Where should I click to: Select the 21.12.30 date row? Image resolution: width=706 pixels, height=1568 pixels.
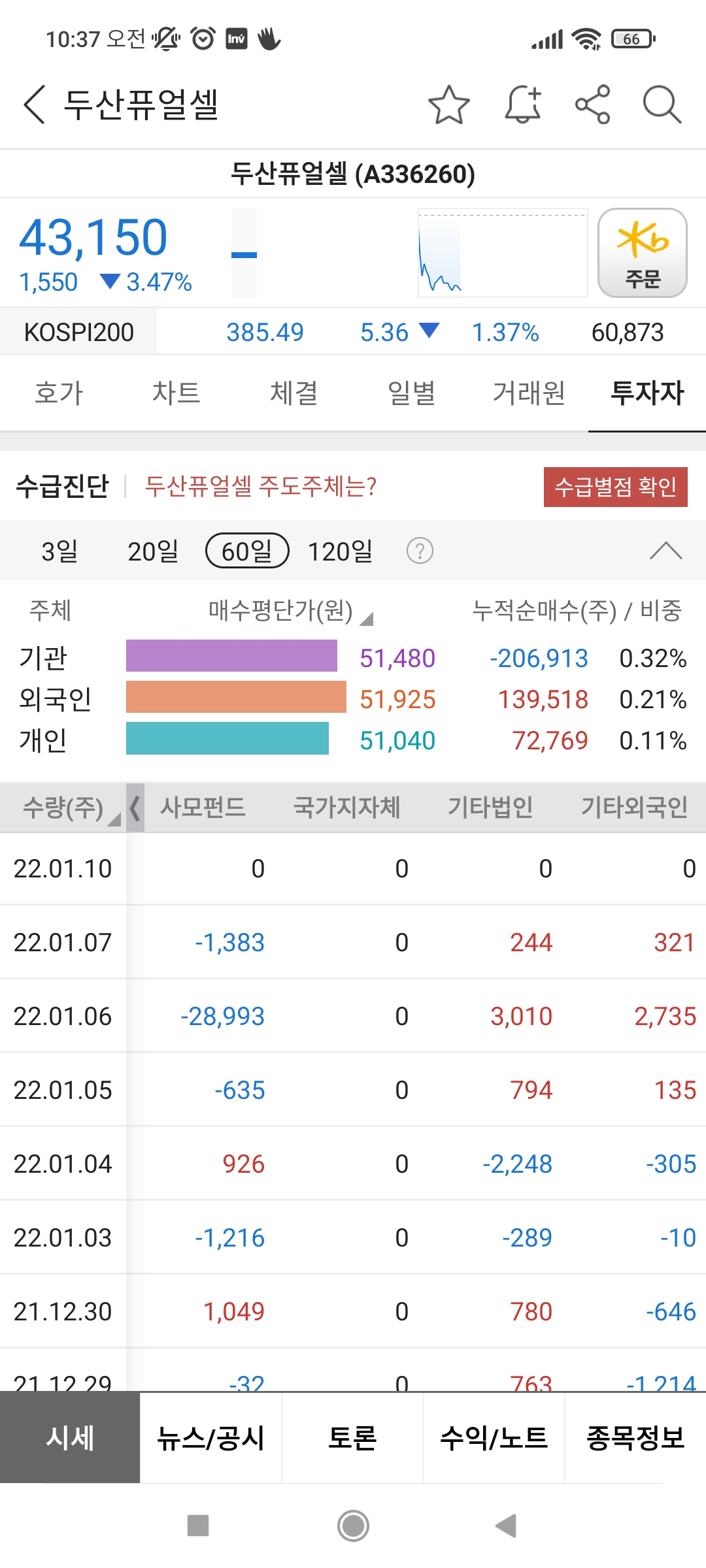tap(353, 1311)
